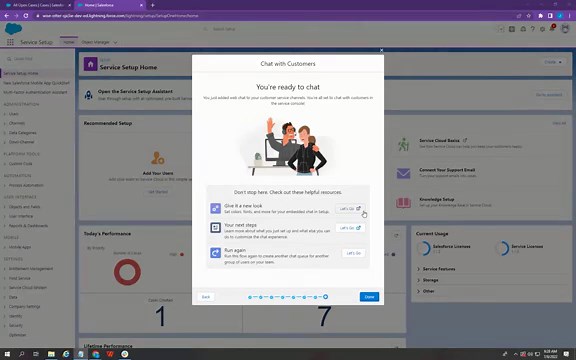Viewport: 576px width, 360px height.
Task: Open the Create dropdown button
Action: pyautogui.click(x=553, y=62)
